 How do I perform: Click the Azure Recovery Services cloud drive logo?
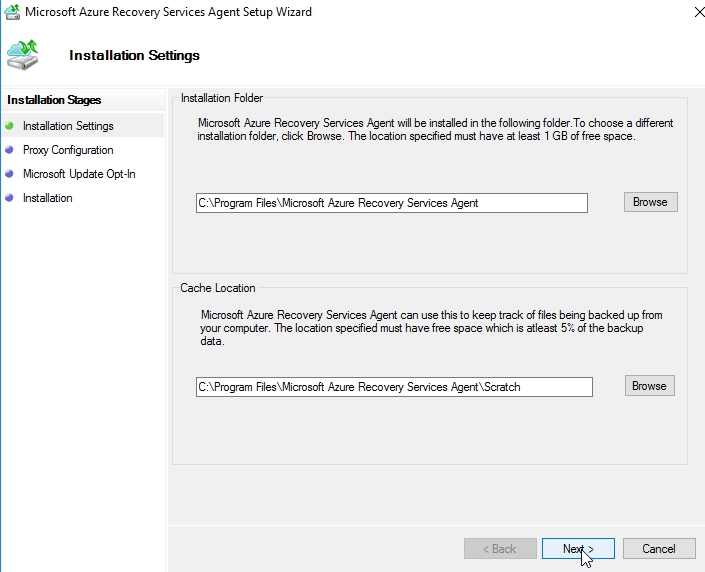(x=22, y=55)
